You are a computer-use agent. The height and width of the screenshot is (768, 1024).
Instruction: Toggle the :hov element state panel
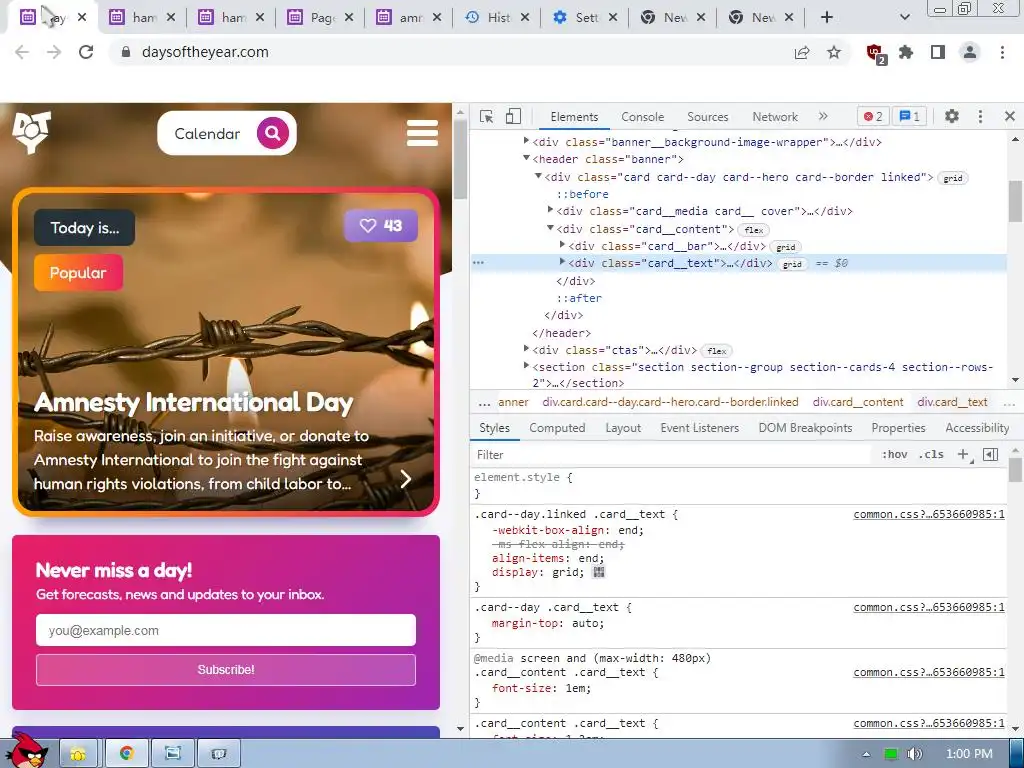point(894,455)
